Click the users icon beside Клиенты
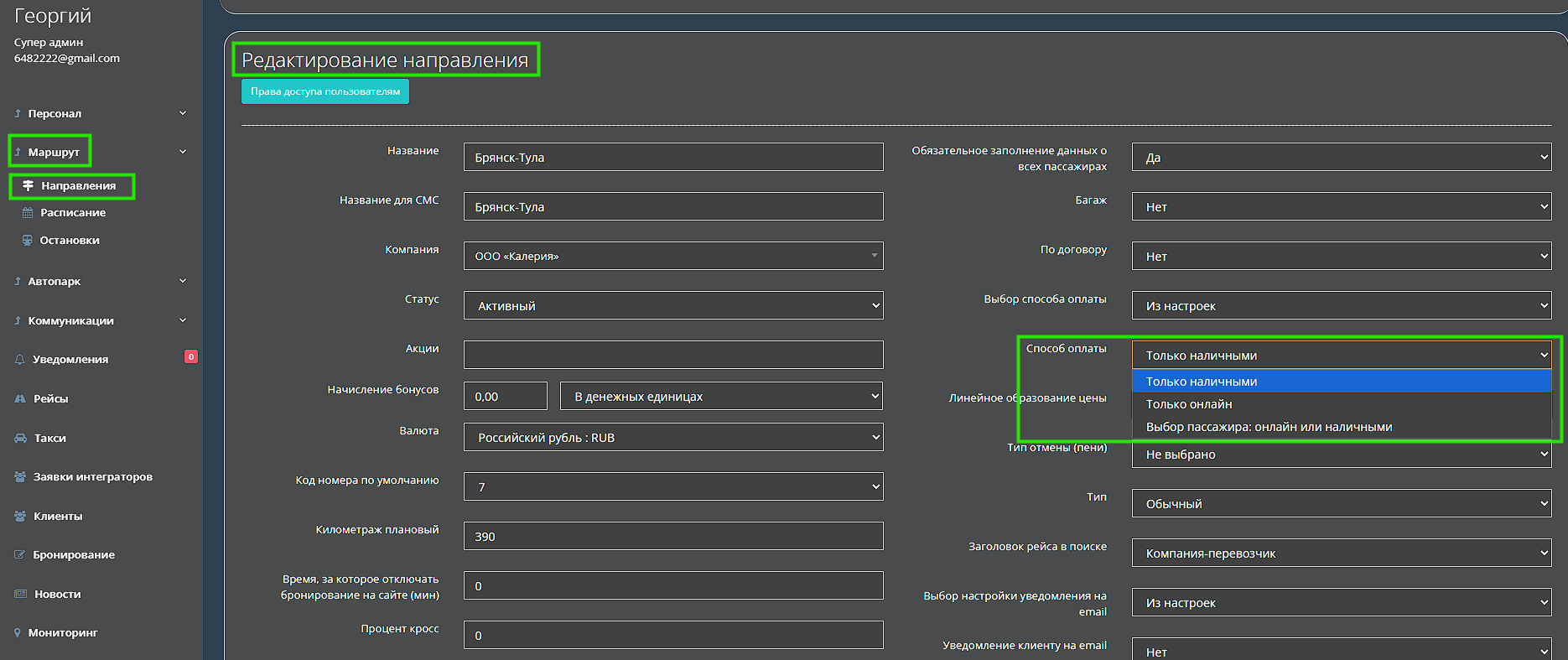This screenshot has height=660, width=1568. [20, 516]
